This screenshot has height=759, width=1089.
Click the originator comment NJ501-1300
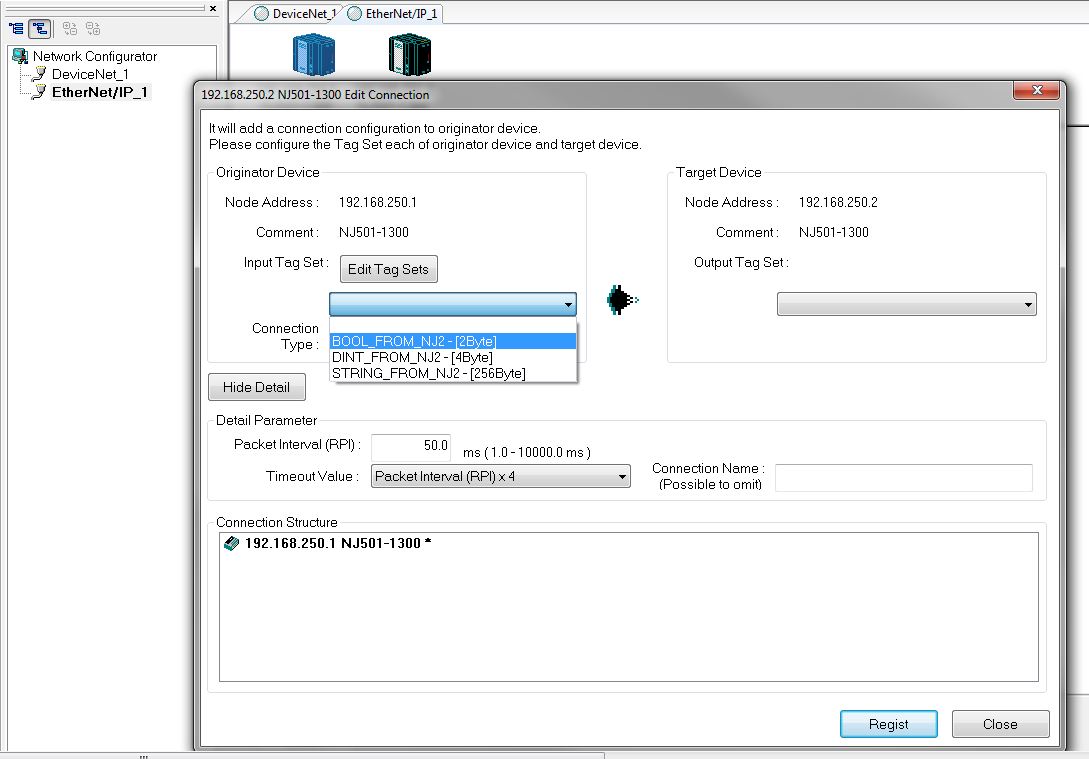[x=374, y=233]
